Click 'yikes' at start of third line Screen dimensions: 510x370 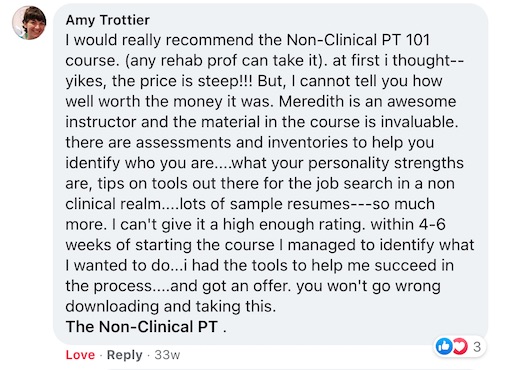[84, 81]
